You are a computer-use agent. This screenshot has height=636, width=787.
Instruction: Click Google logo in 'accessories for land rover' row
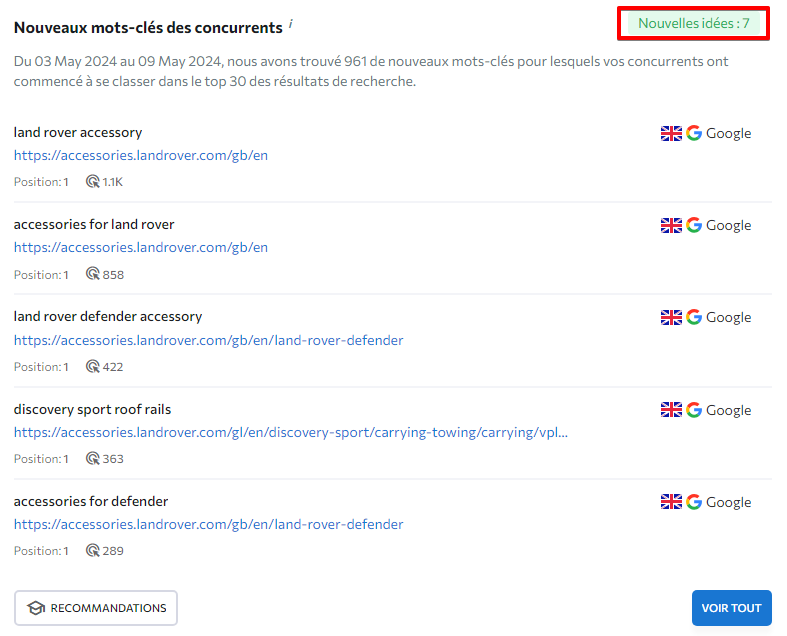click(694, 225)
